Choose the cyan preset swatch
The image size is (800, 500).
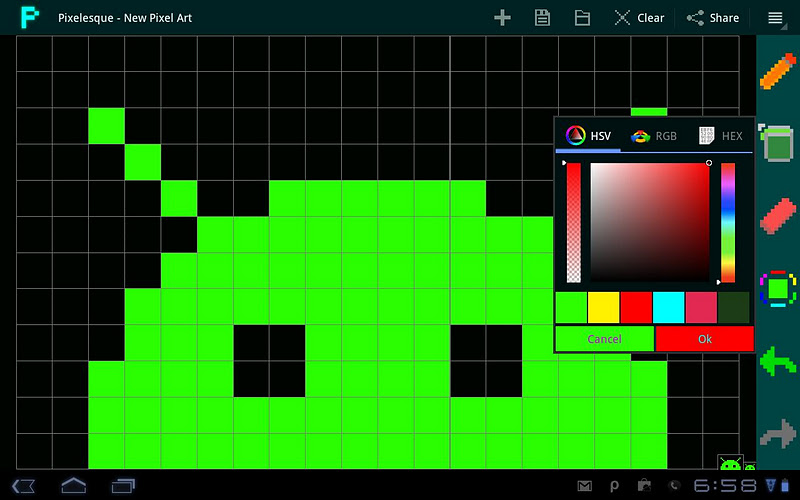pos(669,308)
